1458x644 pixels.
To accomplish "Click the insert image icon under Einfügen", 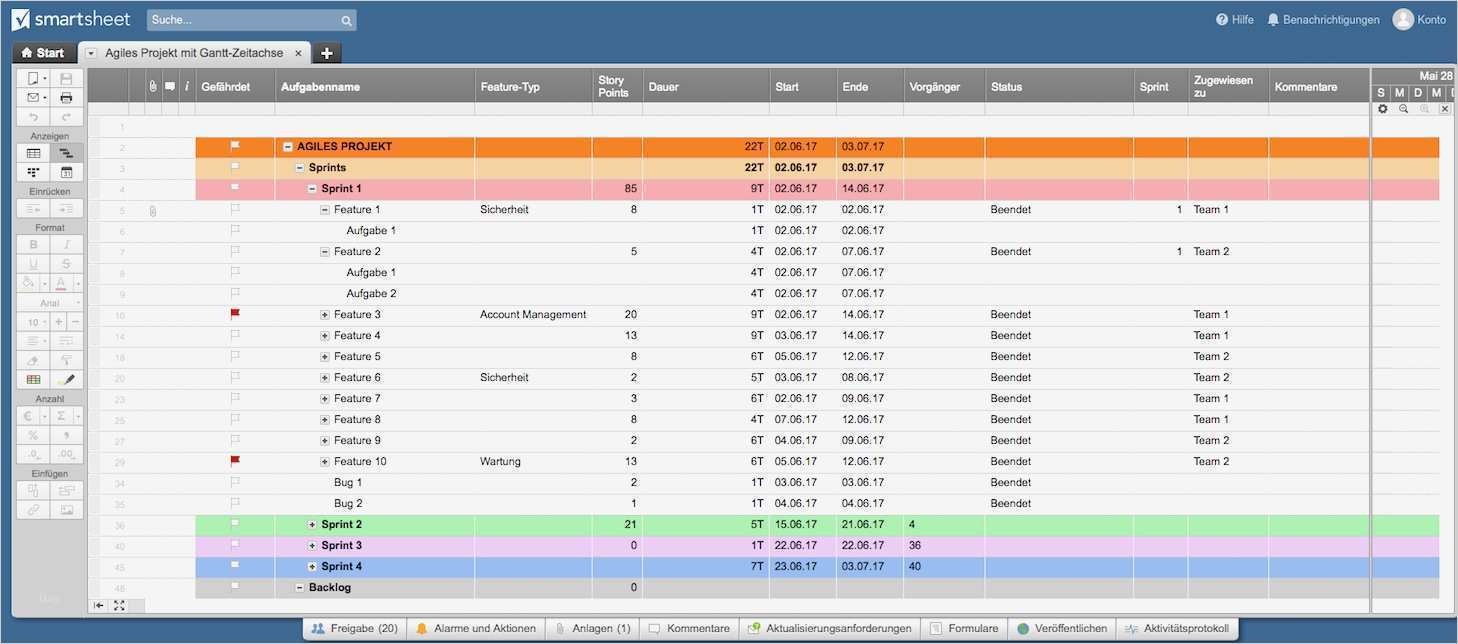I will coord(66,510).
